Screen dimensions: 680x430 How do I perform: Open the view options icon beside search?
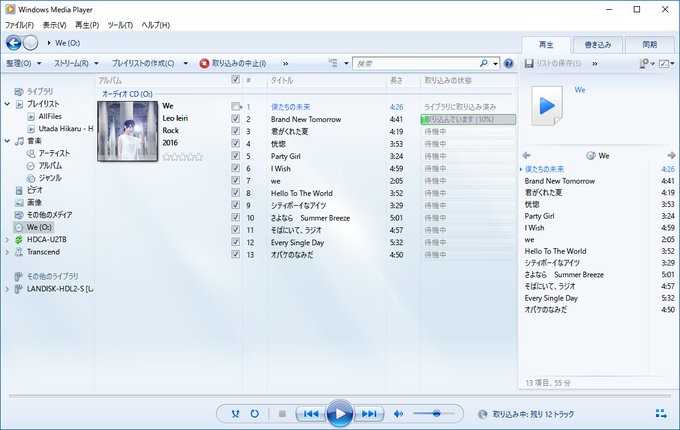click(333, 63)
